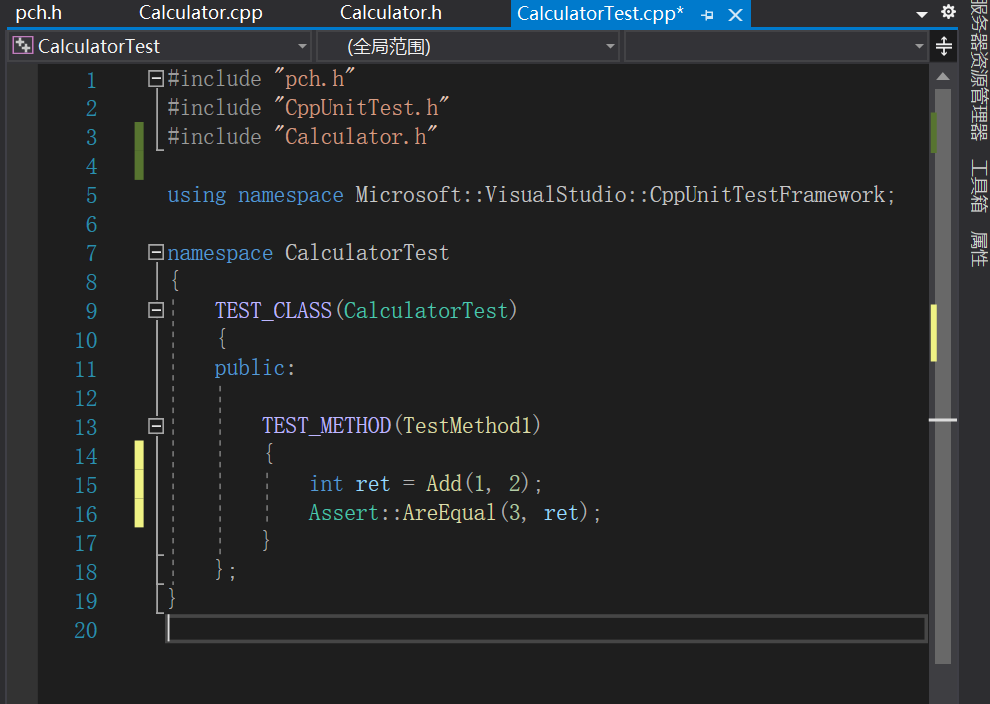990x704 pixels.
Task: Collapse the #include block at line 1
Action: (155, 78)
